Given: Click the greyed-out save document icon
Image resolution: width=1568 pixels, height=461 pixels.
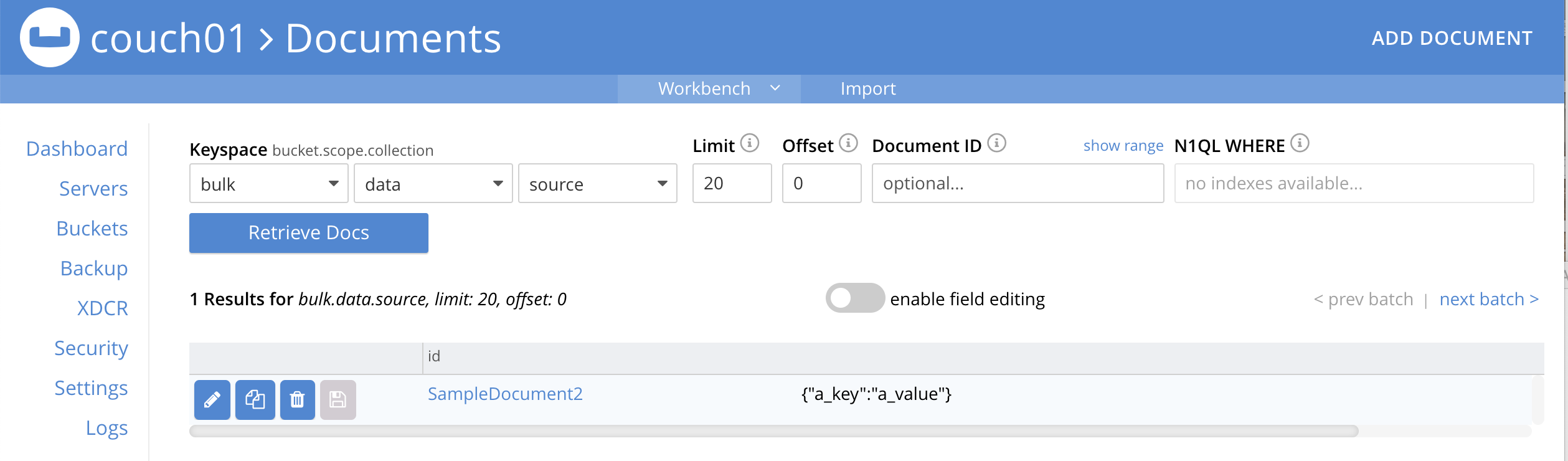Looking at the screenshot, I should tap(338, 399).
